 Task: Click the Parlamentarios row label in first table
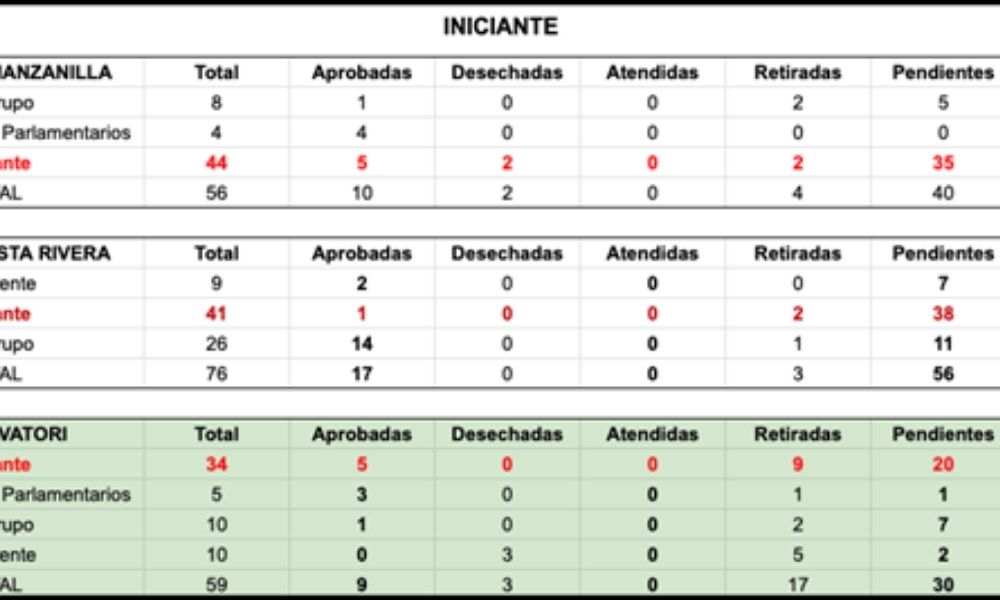point(66,133)
